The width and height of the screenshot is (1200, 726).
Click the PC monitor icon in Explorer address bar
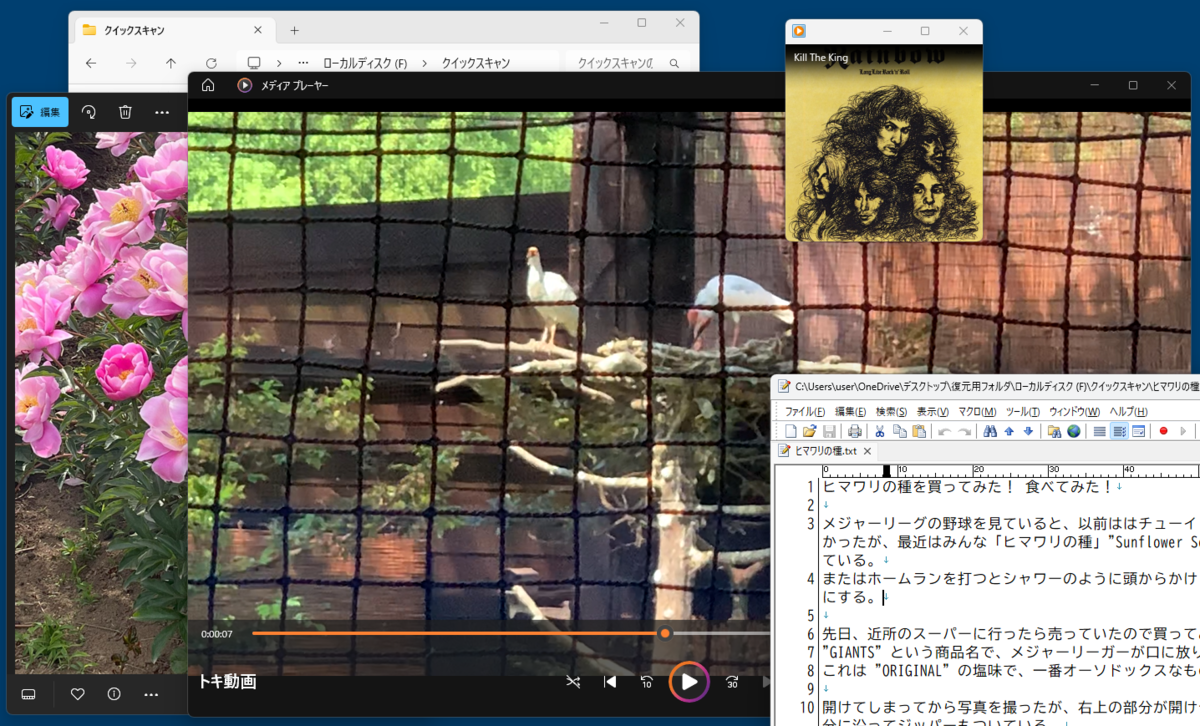point(254,63)
